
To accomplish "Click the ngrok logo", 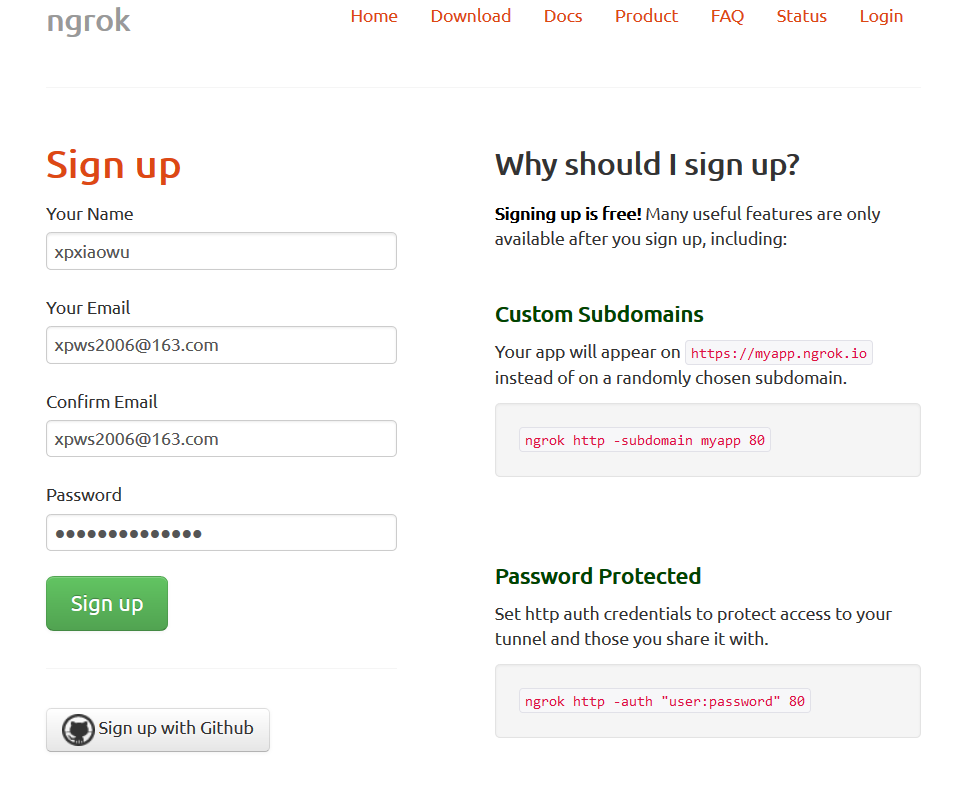I will 89,19.
